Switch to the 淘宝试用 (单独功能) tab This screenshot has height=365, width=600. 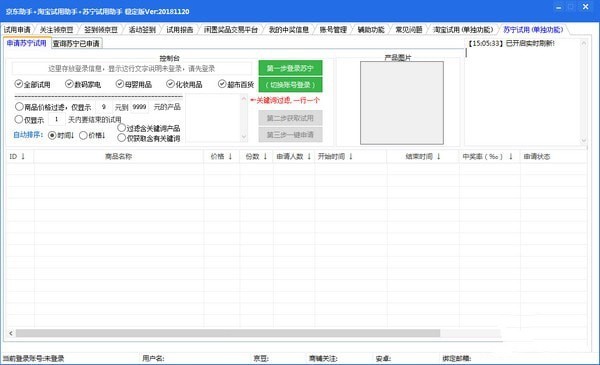[x=463, y=29]
